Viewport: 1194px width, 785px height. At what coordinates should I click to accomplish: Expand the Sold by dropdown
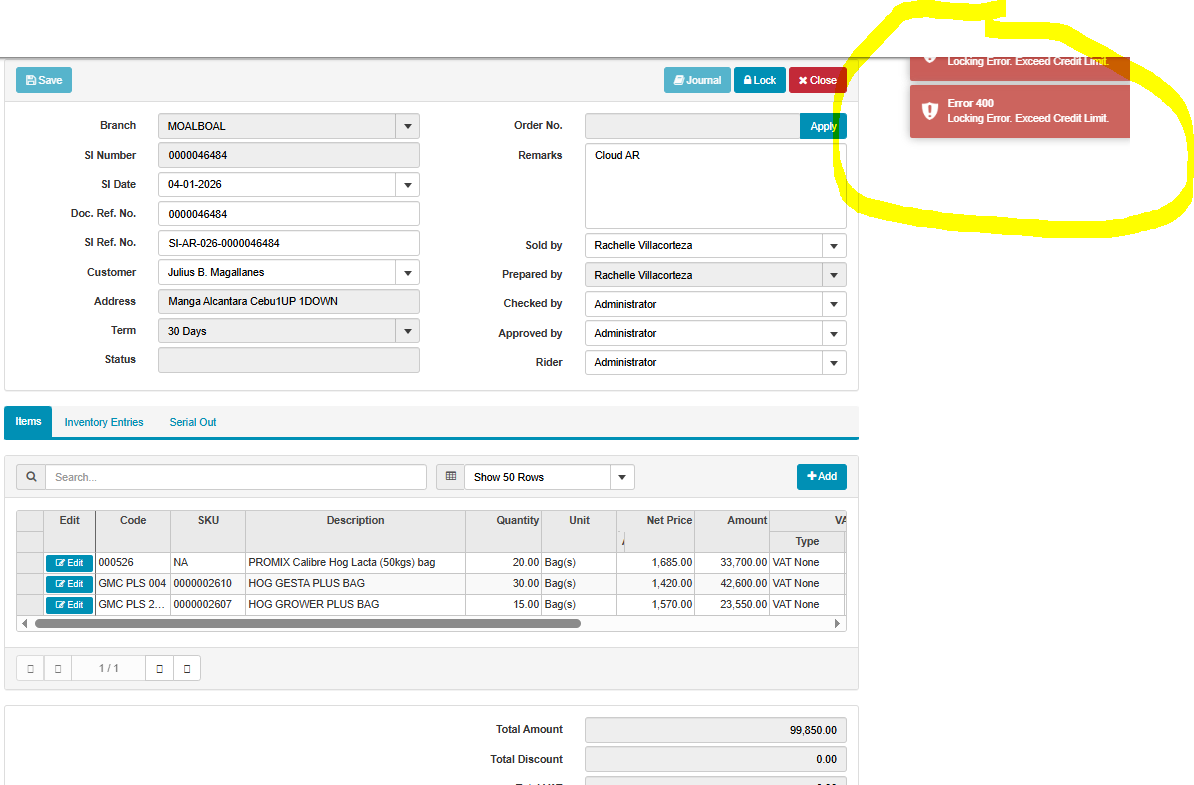834,246
